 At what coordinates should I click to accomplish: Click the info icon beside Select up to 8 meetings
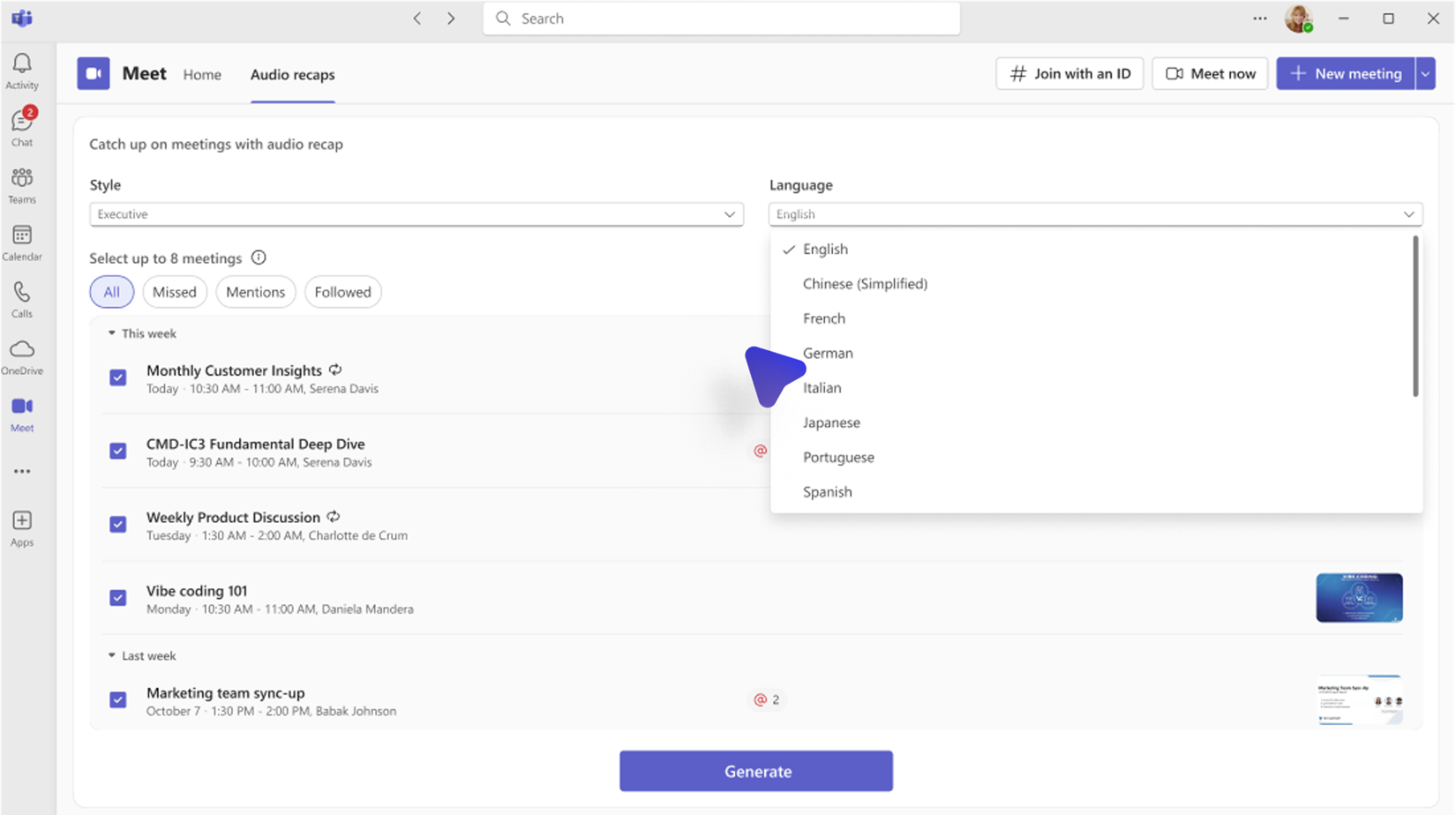(259, 258)
